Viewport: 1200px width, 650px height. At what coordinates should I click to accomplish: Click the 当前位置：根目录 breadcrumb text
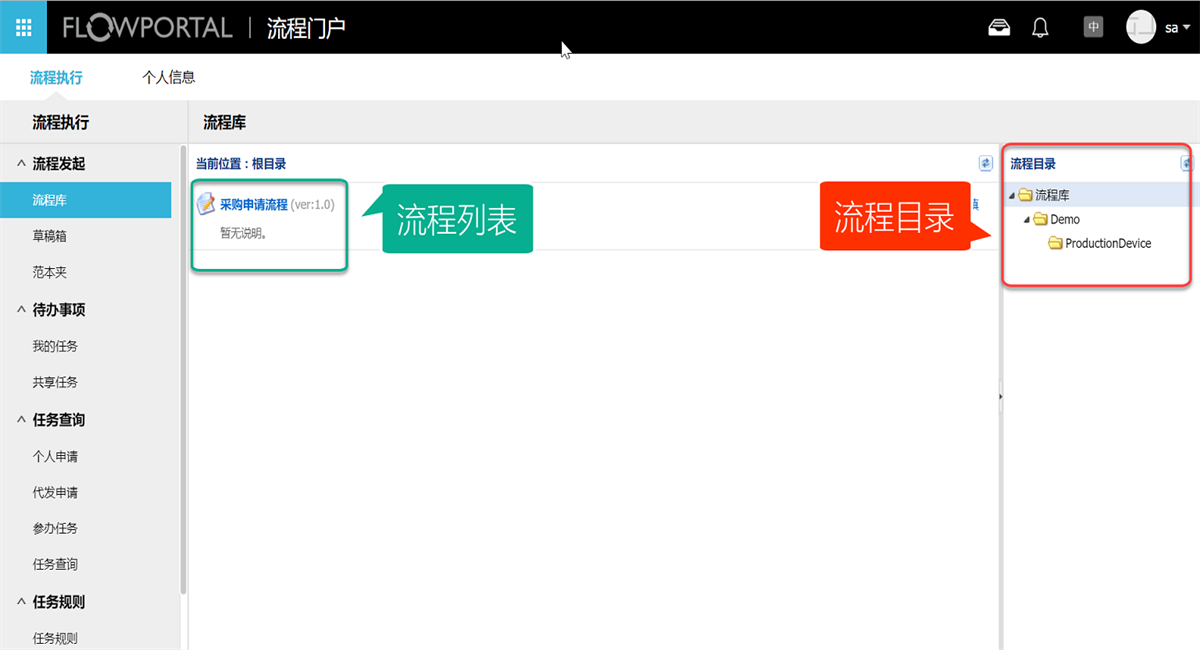pos(241,163)
